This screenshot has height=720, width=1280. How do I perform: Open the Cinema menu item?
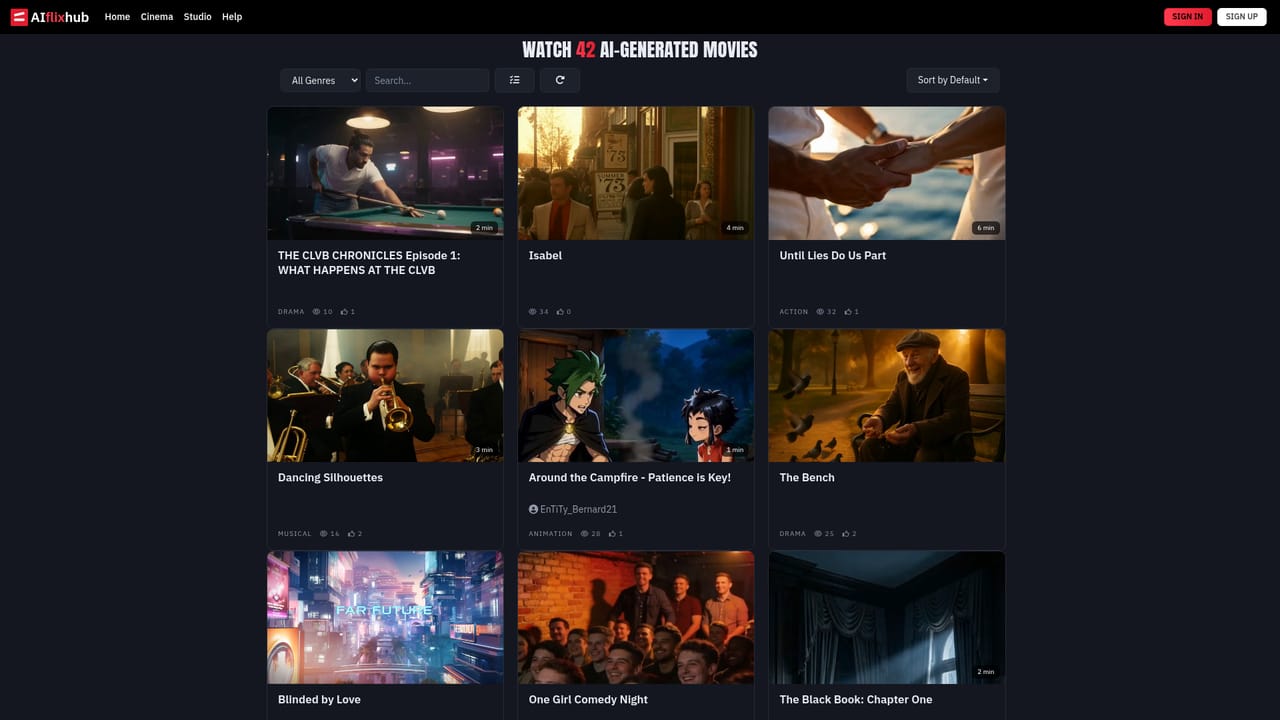[157, 17]
